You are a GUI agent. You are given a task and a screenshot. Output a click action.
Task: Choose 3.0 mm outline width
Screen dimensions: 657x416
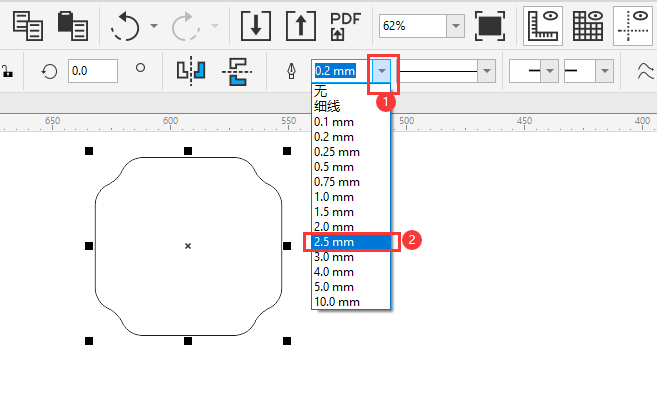pos(351,257)
